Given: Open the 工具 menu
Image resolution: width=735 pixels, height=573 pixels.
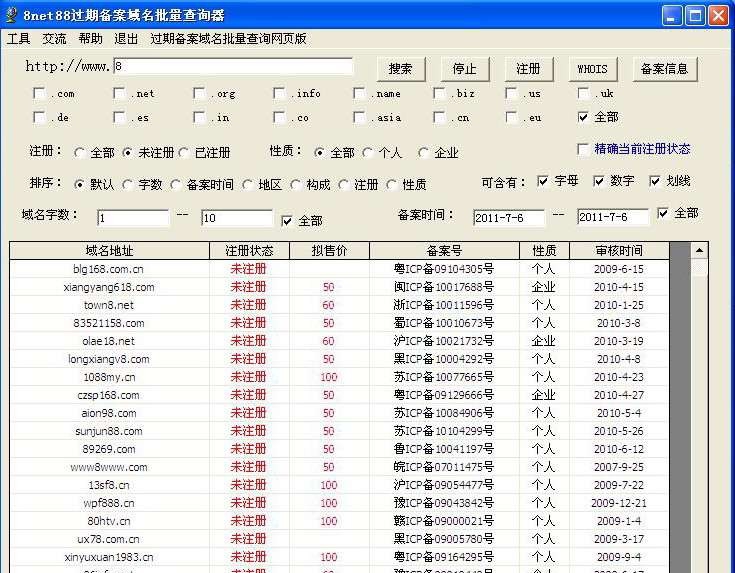Looking at the screenshot, I should pyautogui.click(x=18, y=38).
